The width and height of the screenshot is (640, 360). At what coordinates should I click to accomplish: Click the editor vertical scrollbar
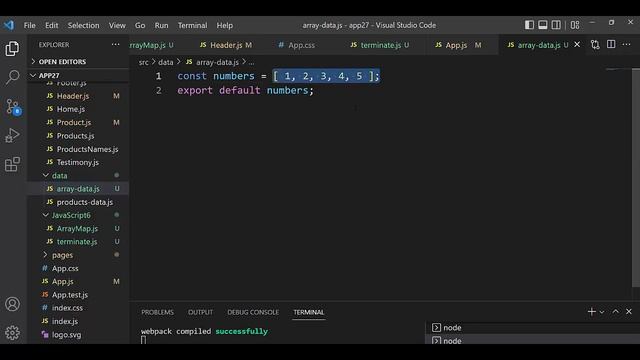636,178
